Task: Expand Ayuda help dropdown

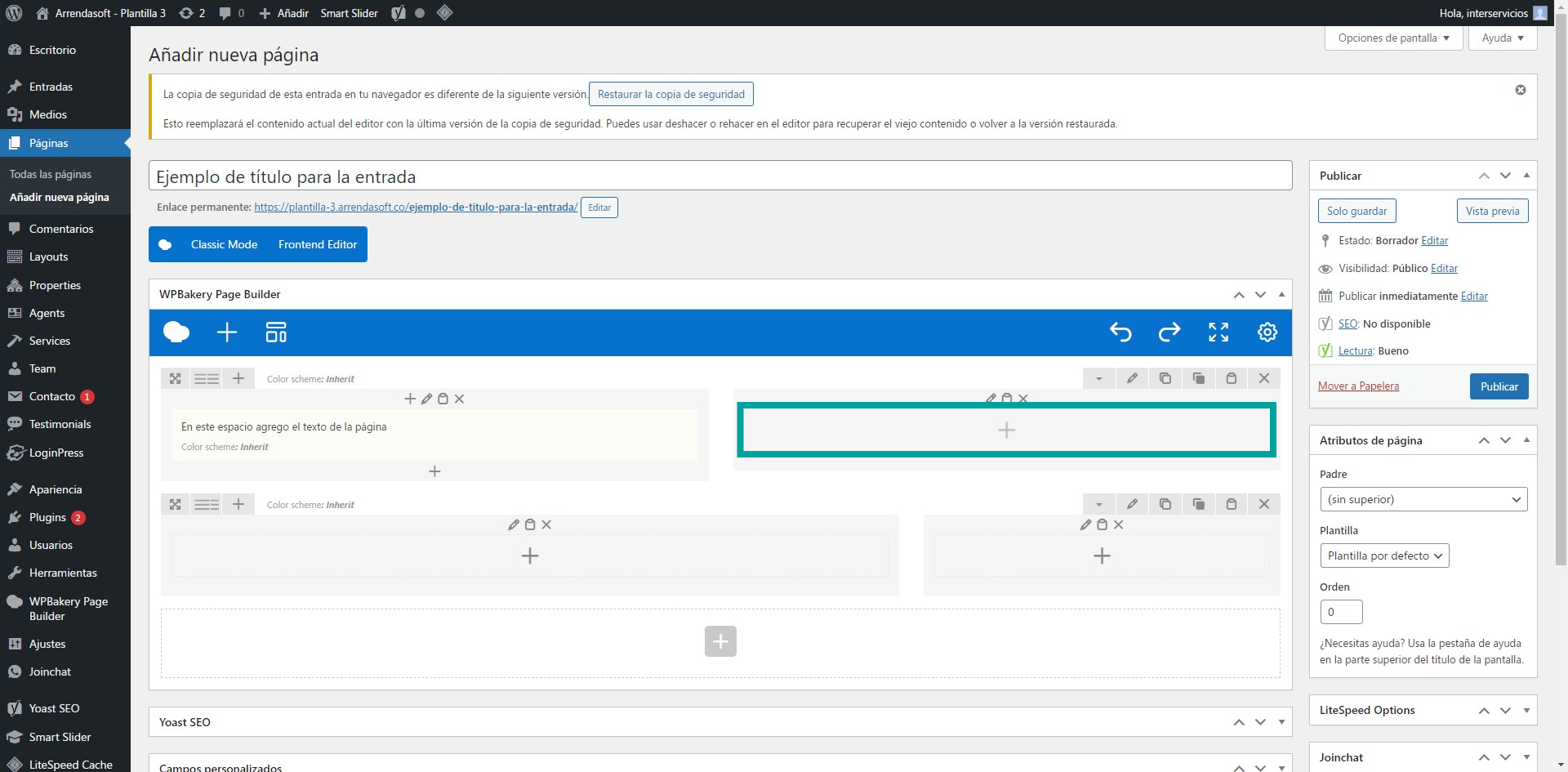Action: 1503,38
